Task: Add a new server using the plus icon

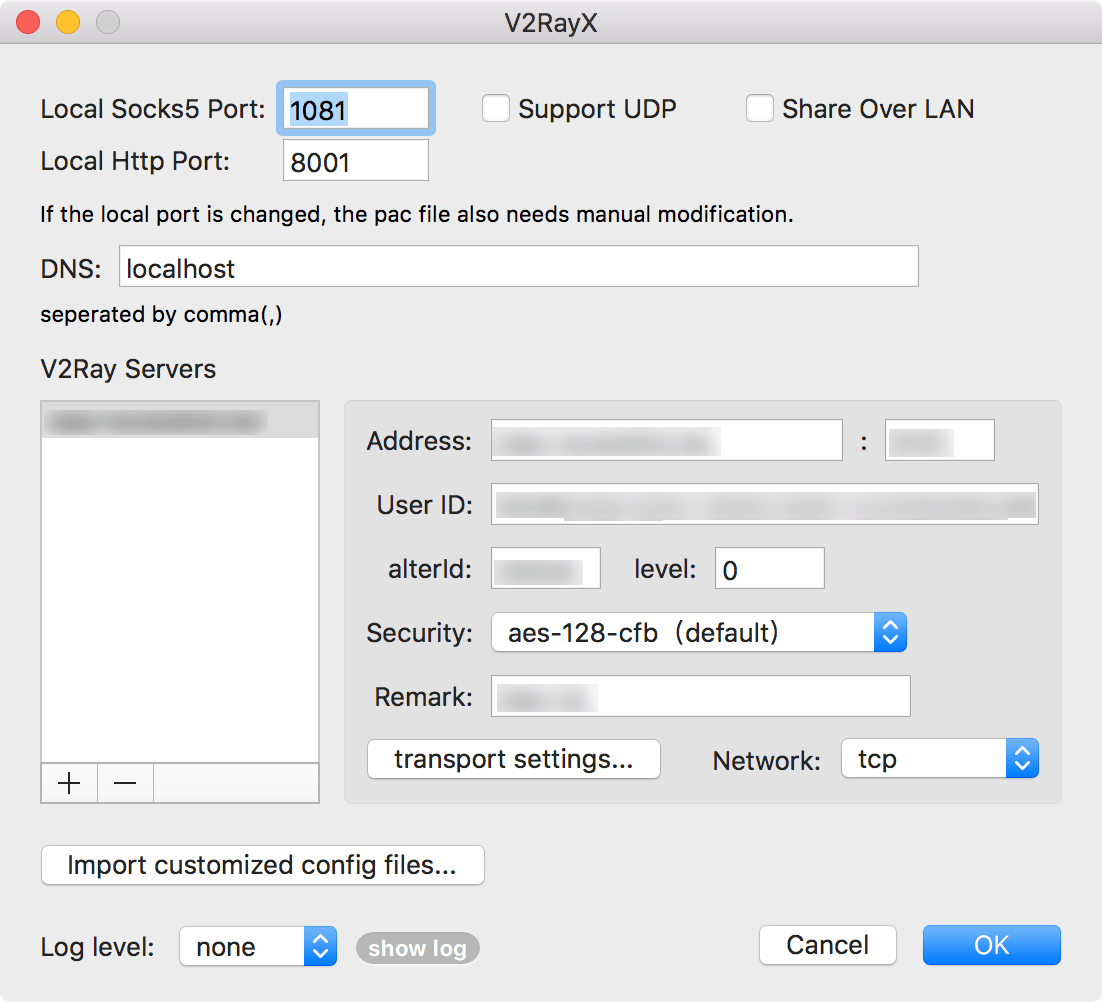Action: point(68,783)
